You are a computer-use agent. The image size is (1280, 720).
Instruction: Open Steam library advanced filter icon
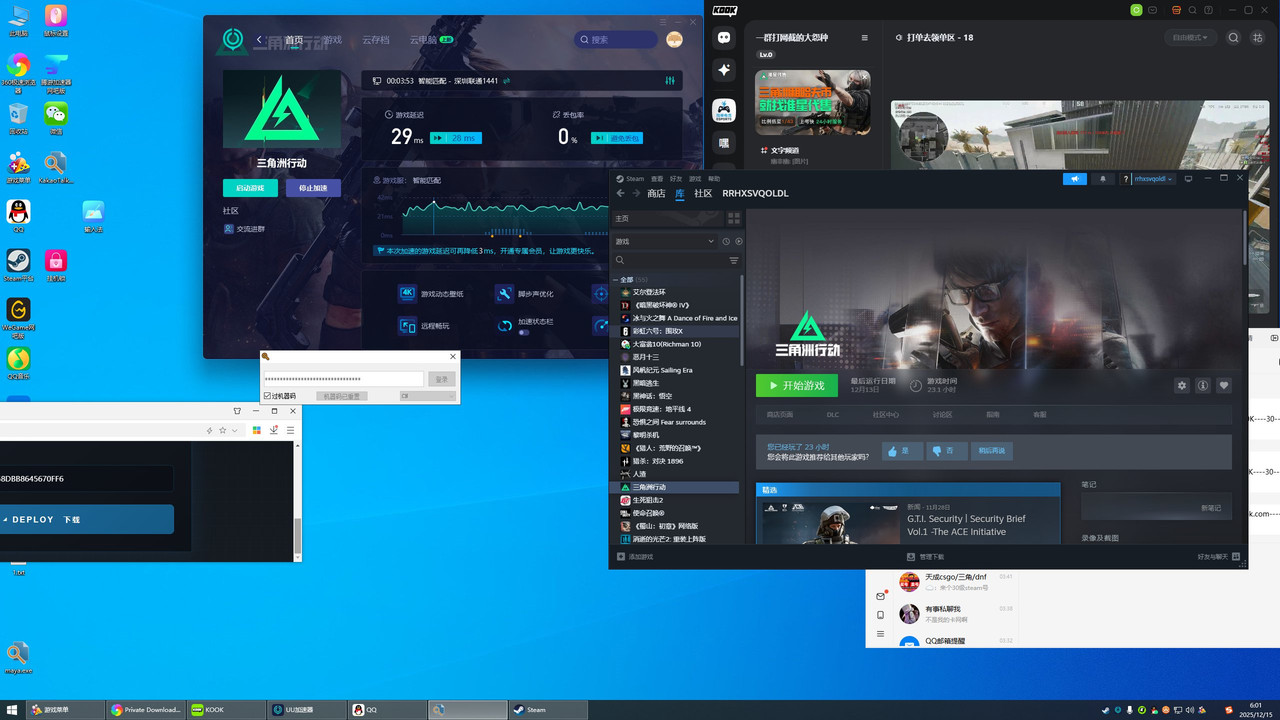coord(734,260)
